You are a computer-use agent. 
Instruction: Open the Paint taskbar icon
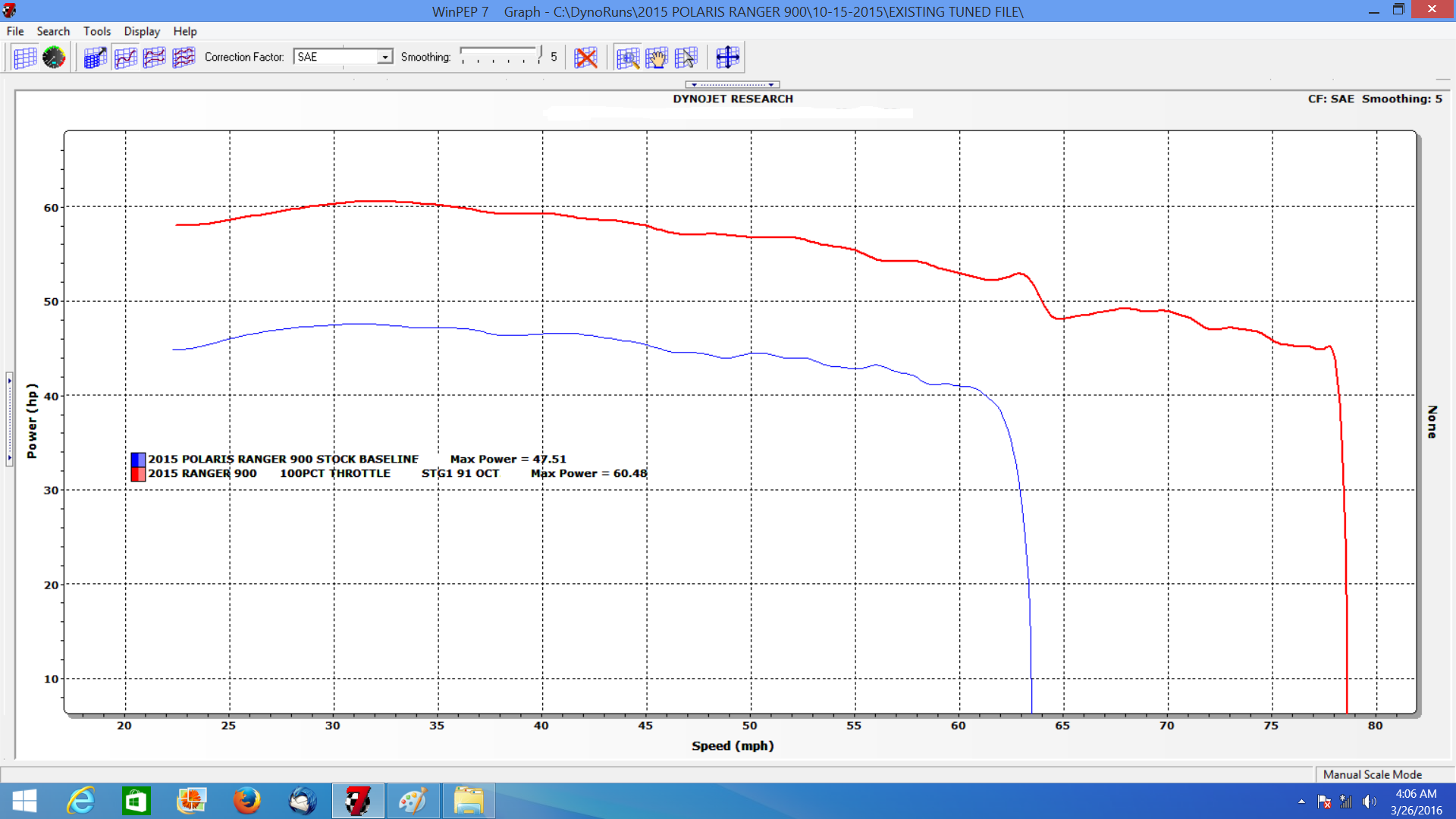point(413,801)
